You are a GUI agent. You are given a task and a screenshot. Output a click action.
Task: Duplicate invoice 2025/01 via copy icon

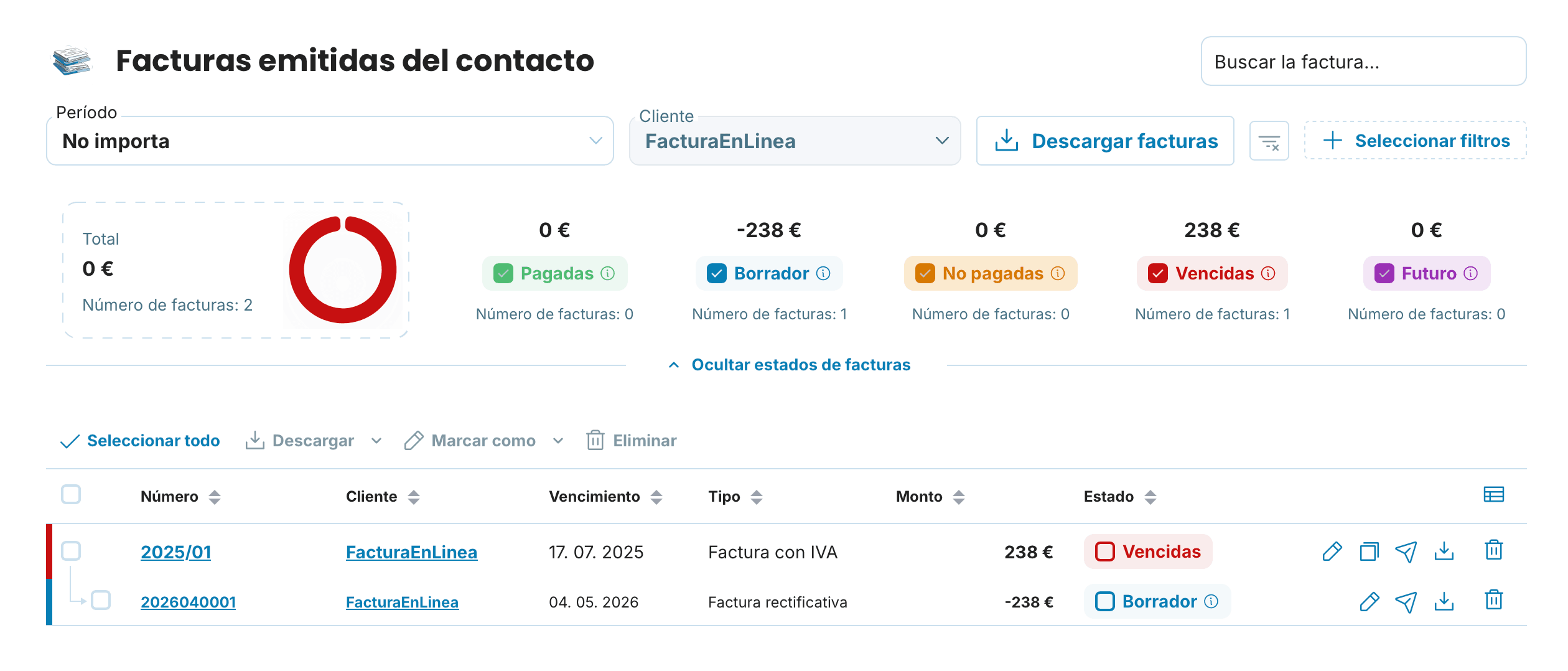(x=1369, y=551)
